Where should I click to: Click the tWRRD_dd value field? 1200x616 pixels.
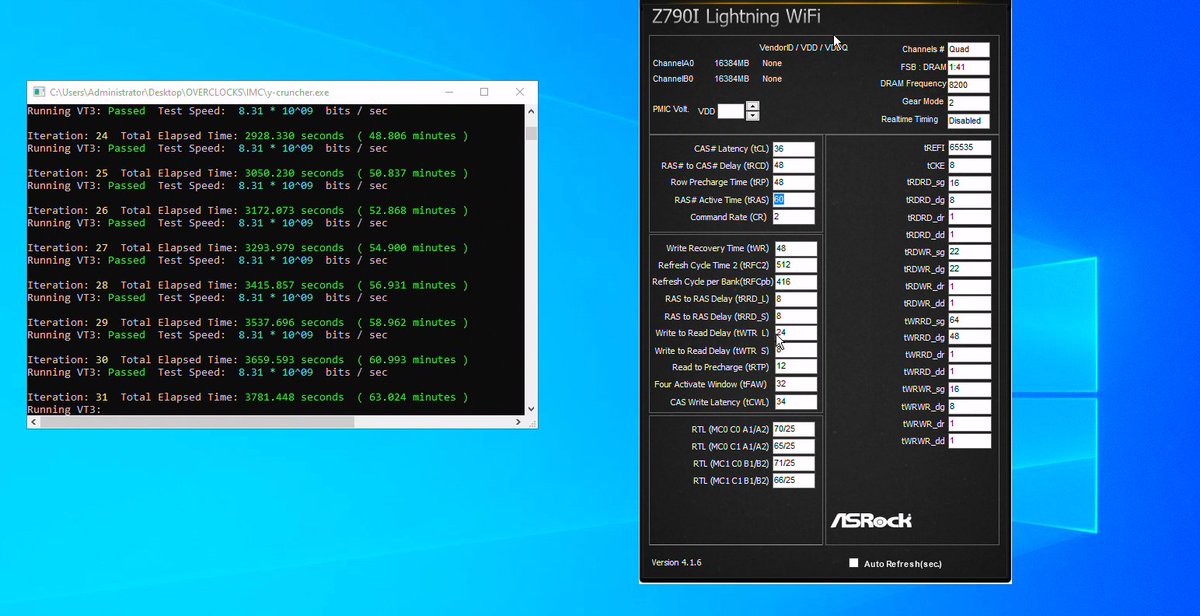pyautogui.click(x=969, y=372)
